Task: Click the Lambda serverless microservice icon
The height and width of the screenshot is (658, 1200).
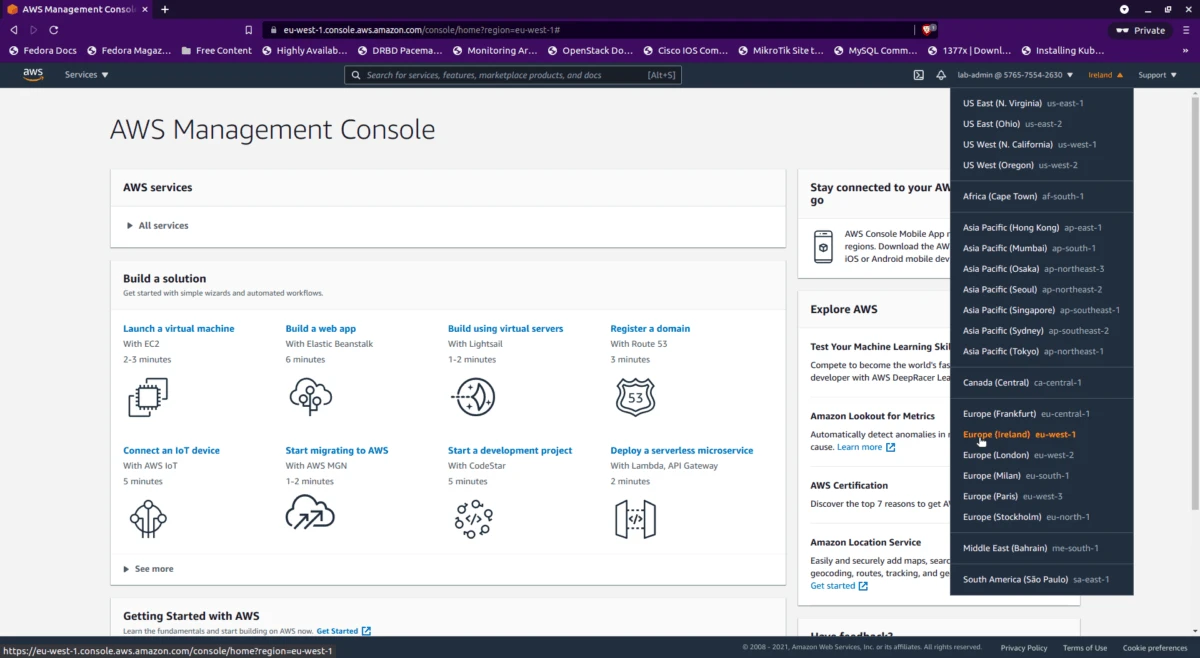Action: tap(635, 518)
